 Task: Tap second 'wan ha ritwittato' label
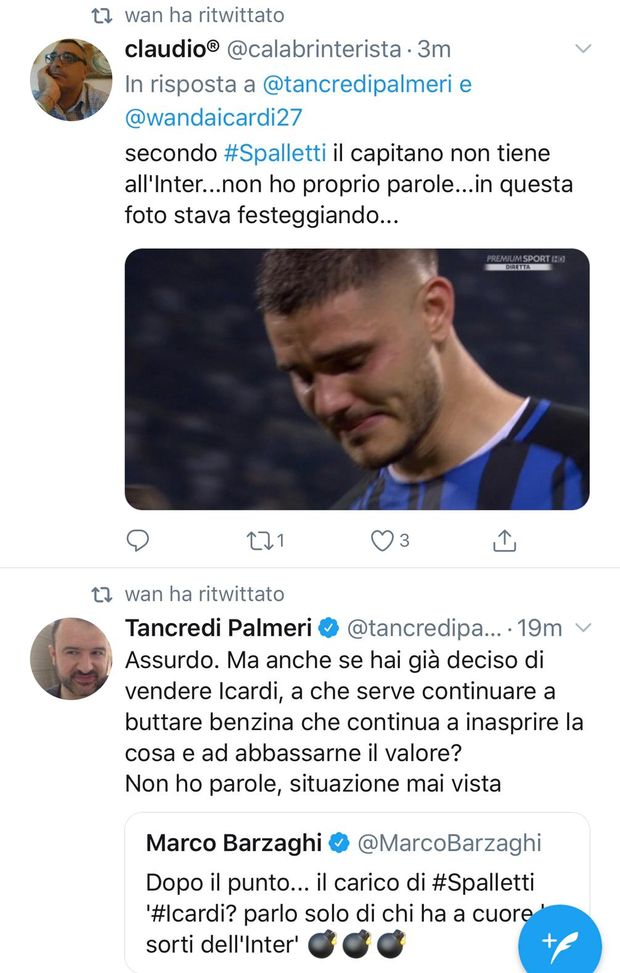(x=204, y=594)
